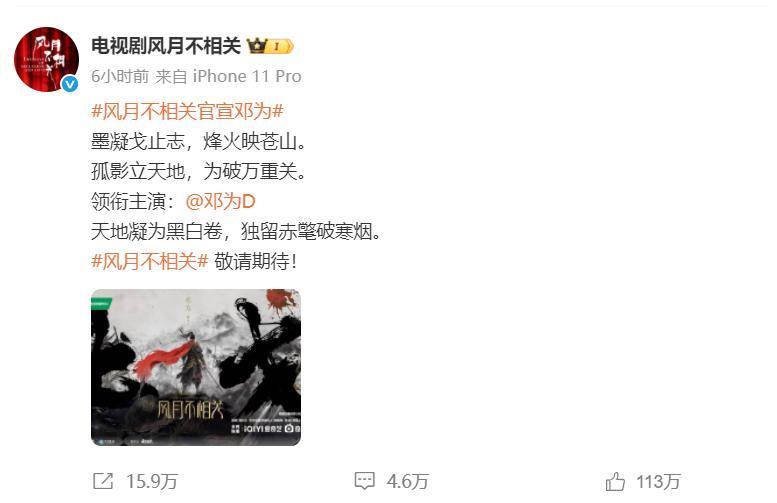Image resolution: width=777 pixels, height=503 pixels.
Task: Click the 15.9万 repost count
Action: (x=152, y=481)
